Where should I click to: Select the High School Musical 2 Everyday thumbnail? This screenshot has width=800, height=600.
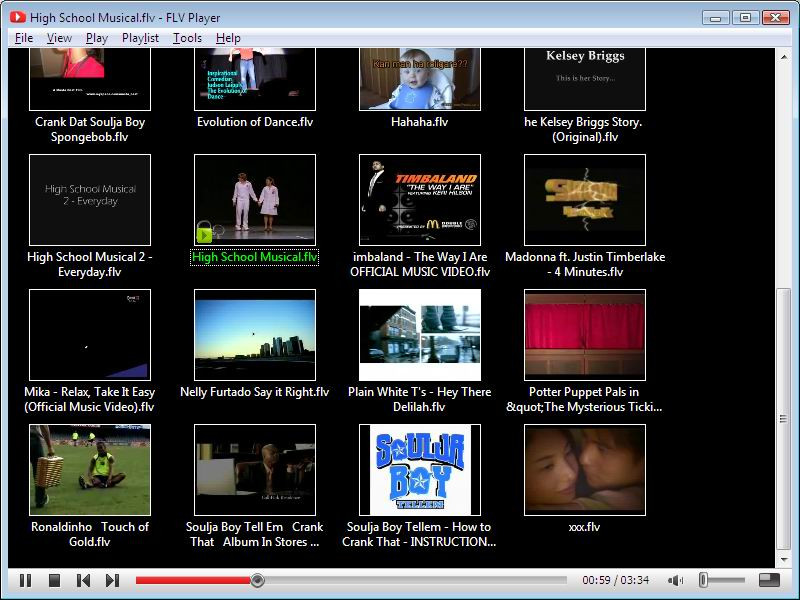tap(90, 200)
